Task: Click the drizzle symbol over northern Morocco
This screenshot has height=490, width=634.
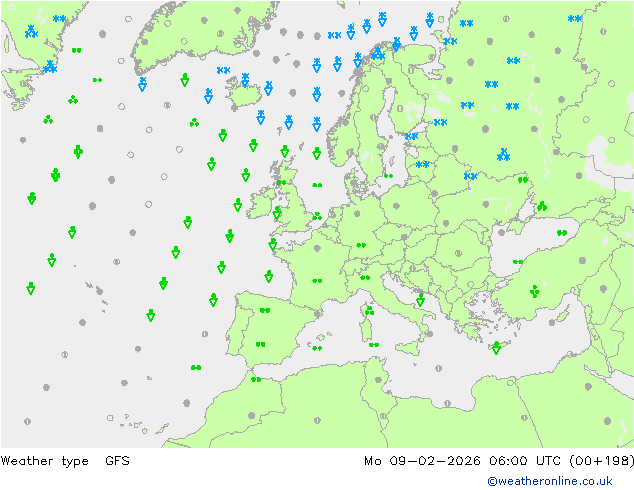Action: 256,379
